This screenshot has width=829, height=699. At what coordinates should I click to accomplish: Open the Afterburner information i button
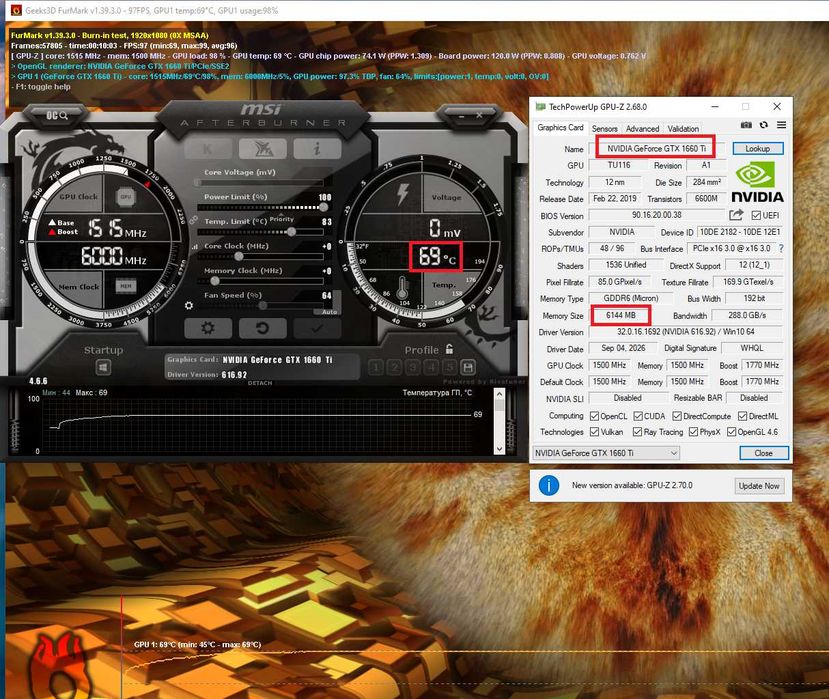317,149
